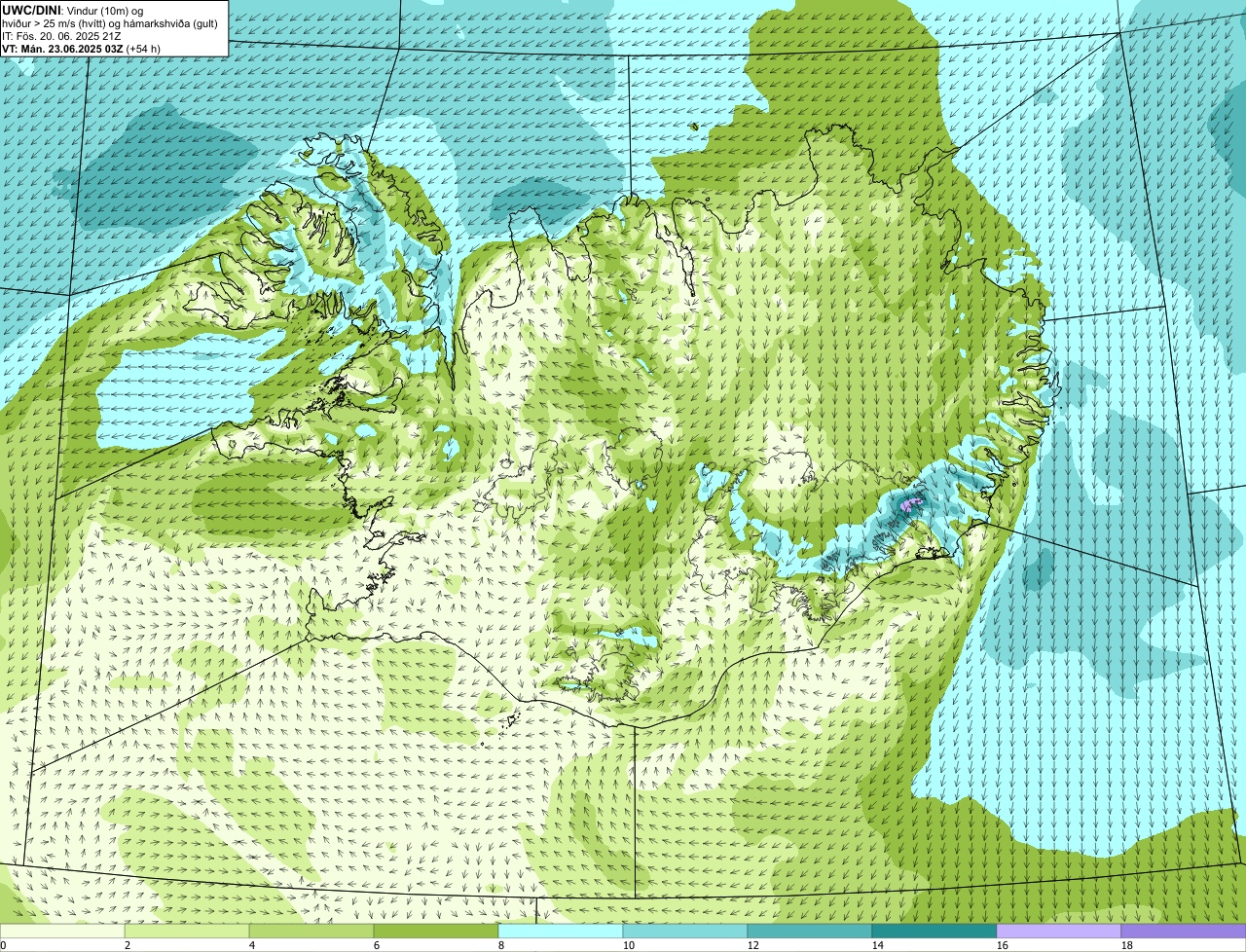Click the 16–18 m/s lavender legend swatch

[x=1059, y=931]
